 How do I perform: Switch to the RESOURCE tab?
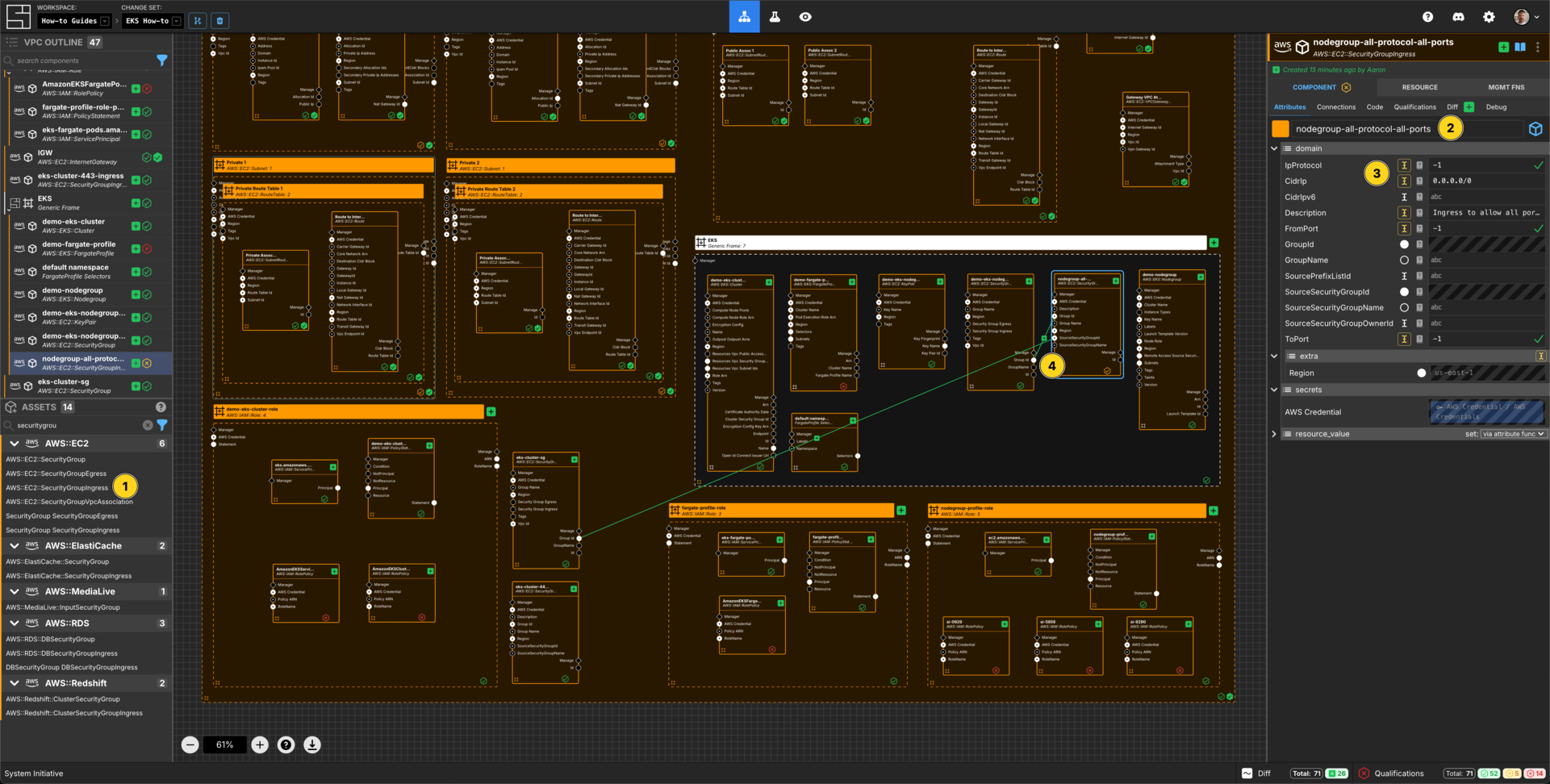pos(1419,87)
